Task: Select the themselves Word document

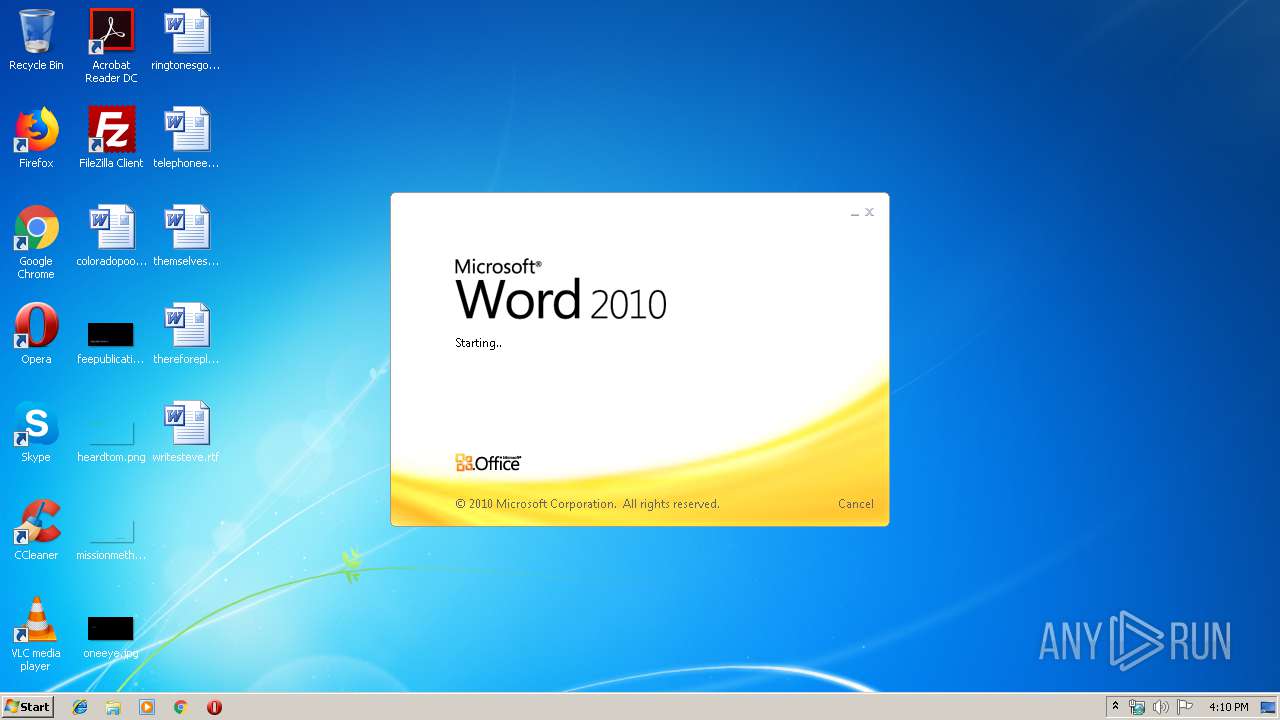Action: 186,236
